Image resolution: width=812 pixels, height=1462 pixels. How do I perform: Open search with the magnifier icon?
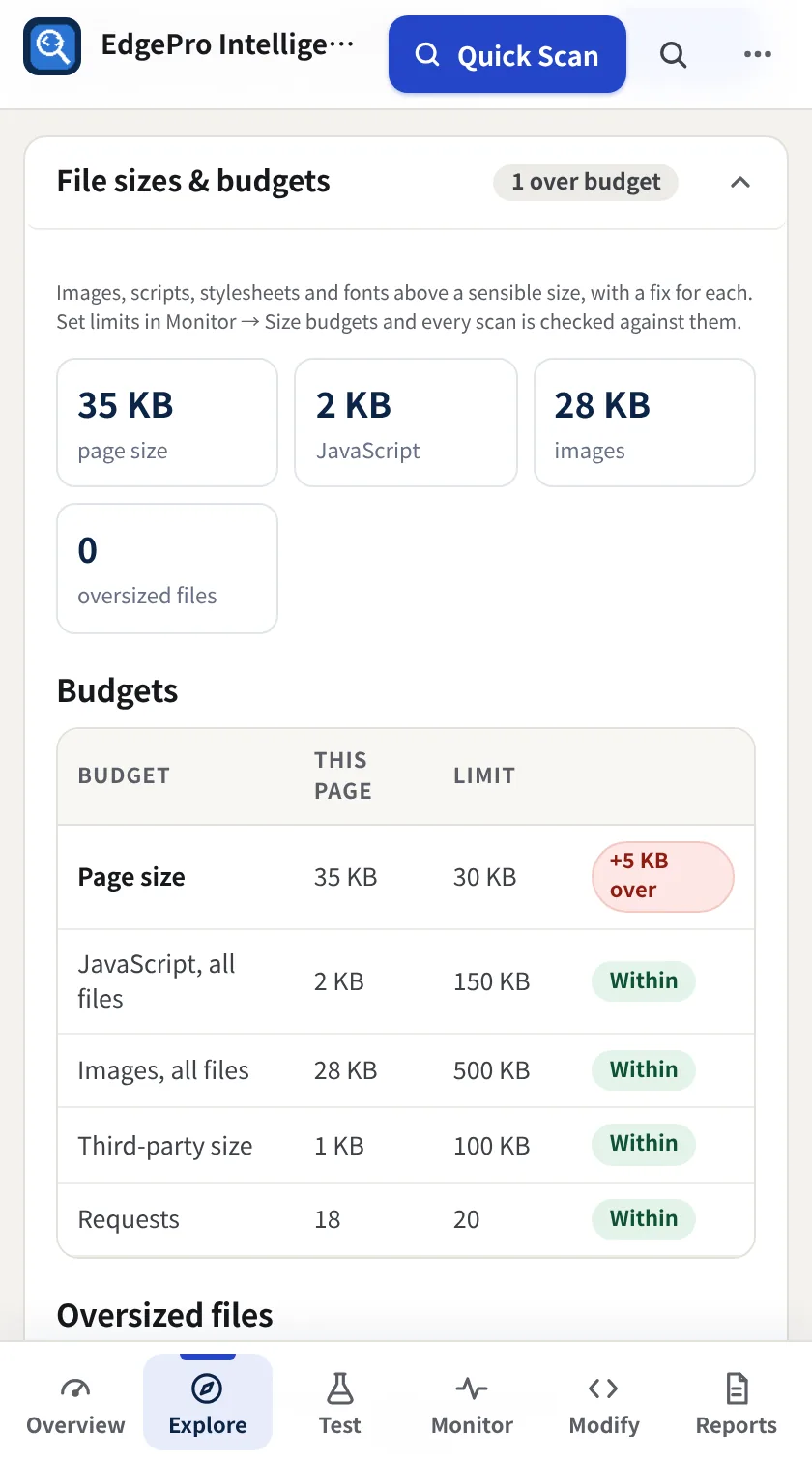(674, 55)
